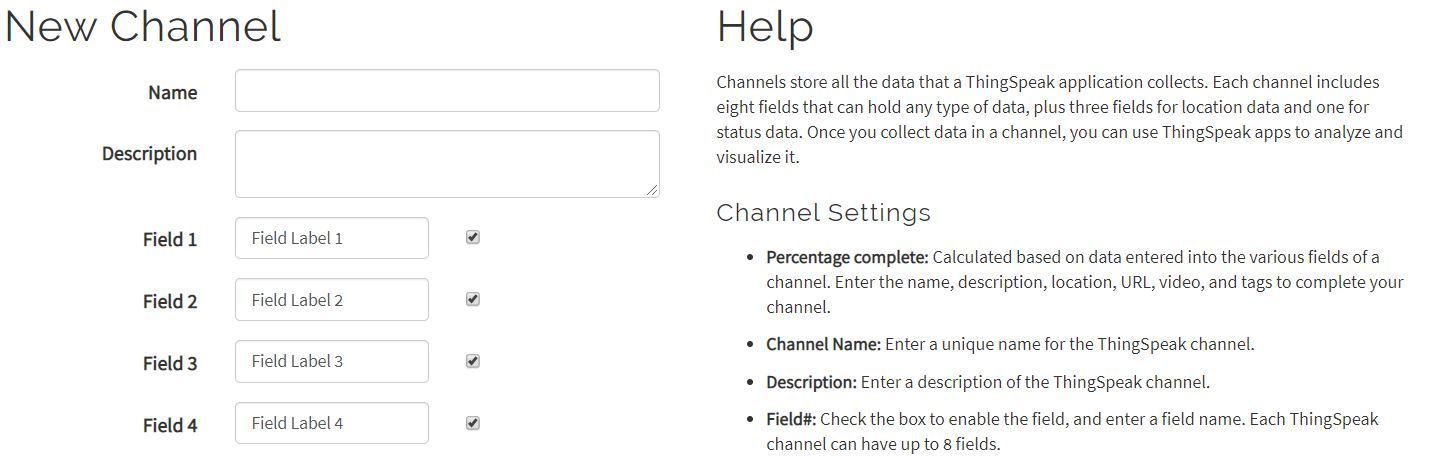
Task: Click the 'Percentage complete:' help term
Action: (848, 257)
